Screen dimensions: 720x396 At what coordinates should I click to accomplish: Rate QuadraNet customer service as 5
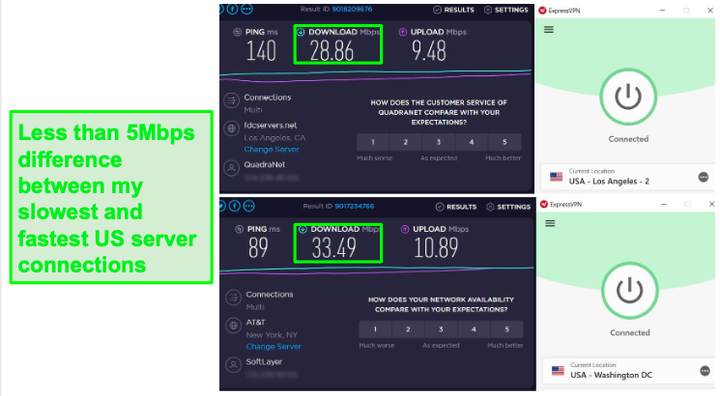(x=505, y=142)
